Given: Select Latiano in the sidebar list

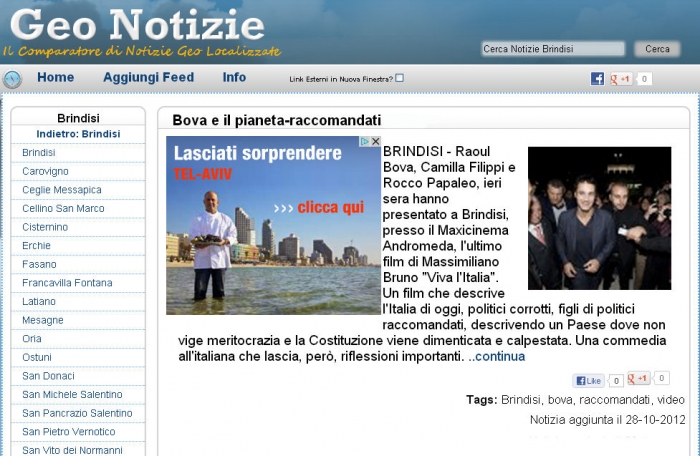Looking at the screenshot, I should (39, 301).
